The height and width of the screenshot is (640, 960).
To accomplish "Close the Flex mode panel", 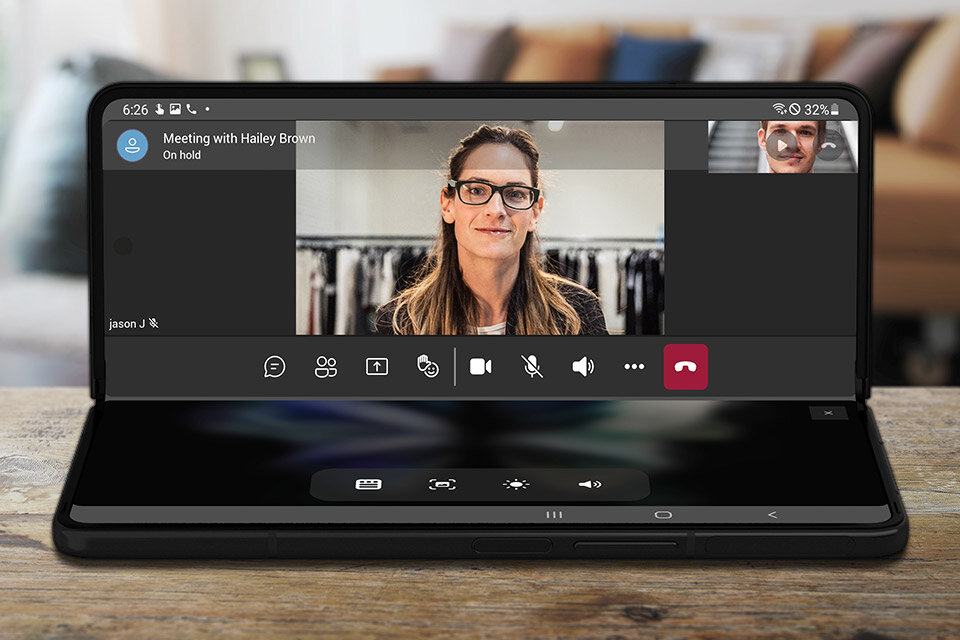I will point(828,412).
